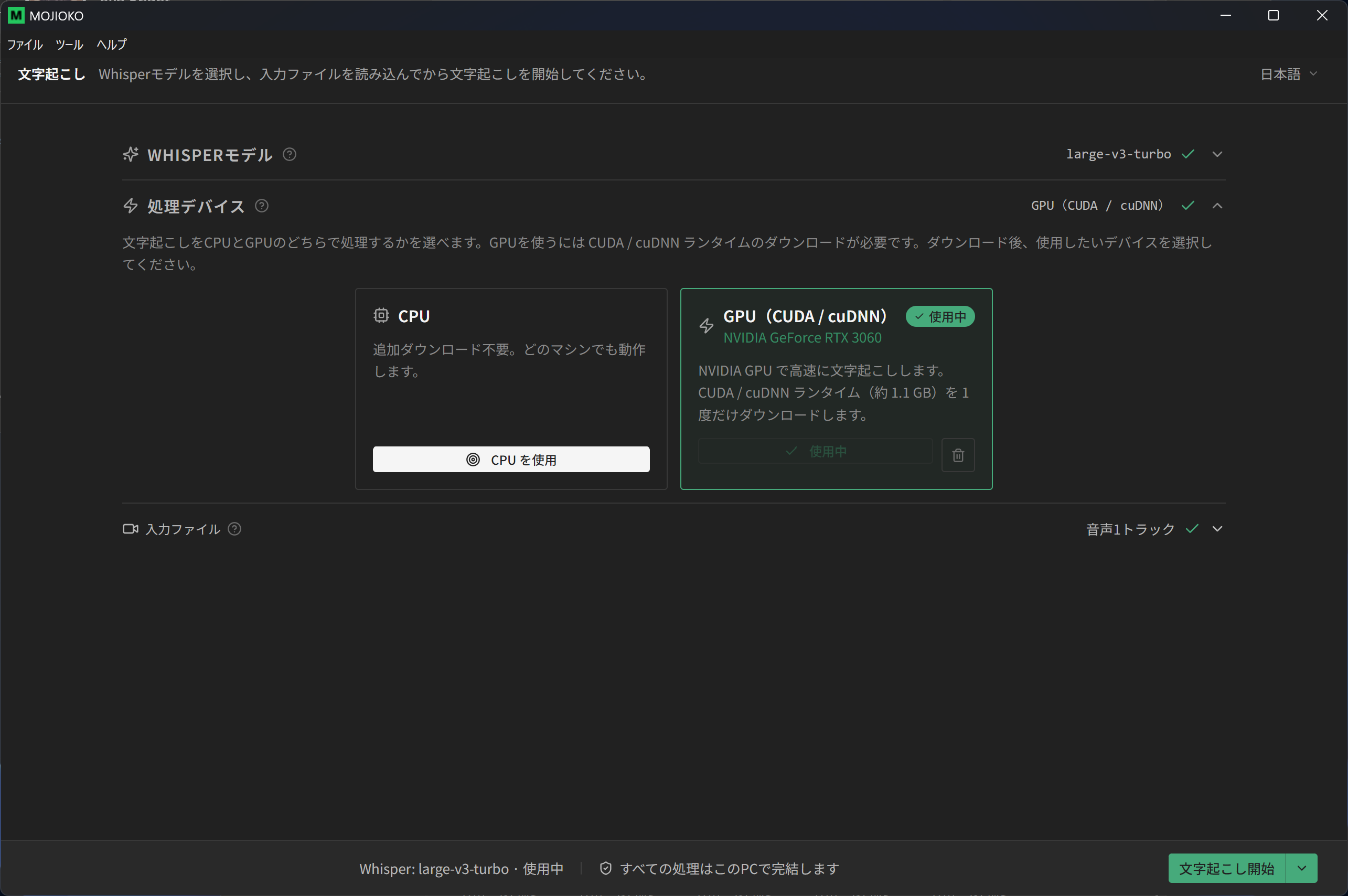Screen dimensions: 1348x896
Task: Click the lightning icon in the GPU card
Action: (x=707, y=326)
